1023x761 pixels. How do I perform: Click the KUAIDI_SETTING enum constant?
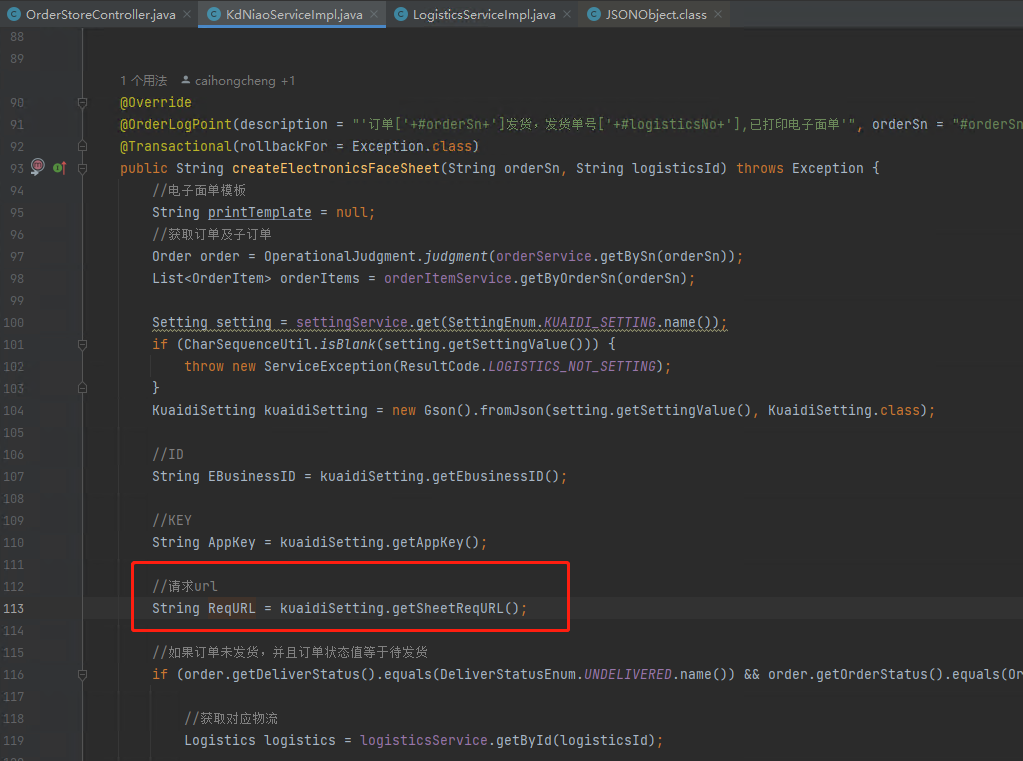[600, 322]
